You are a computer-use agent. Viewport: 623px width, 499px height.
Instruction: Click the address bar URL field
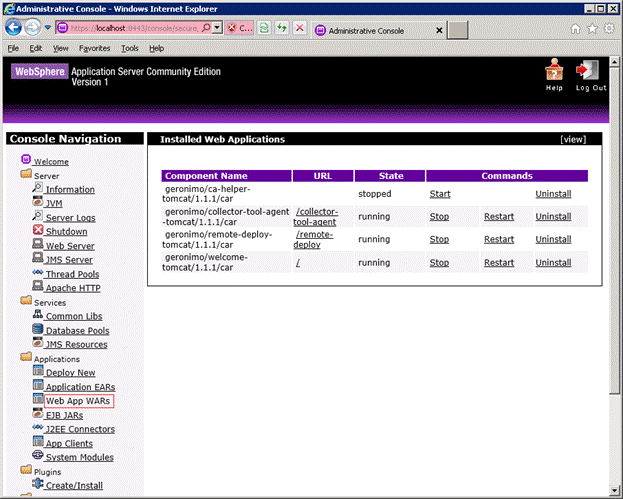[x=134, y=28]
